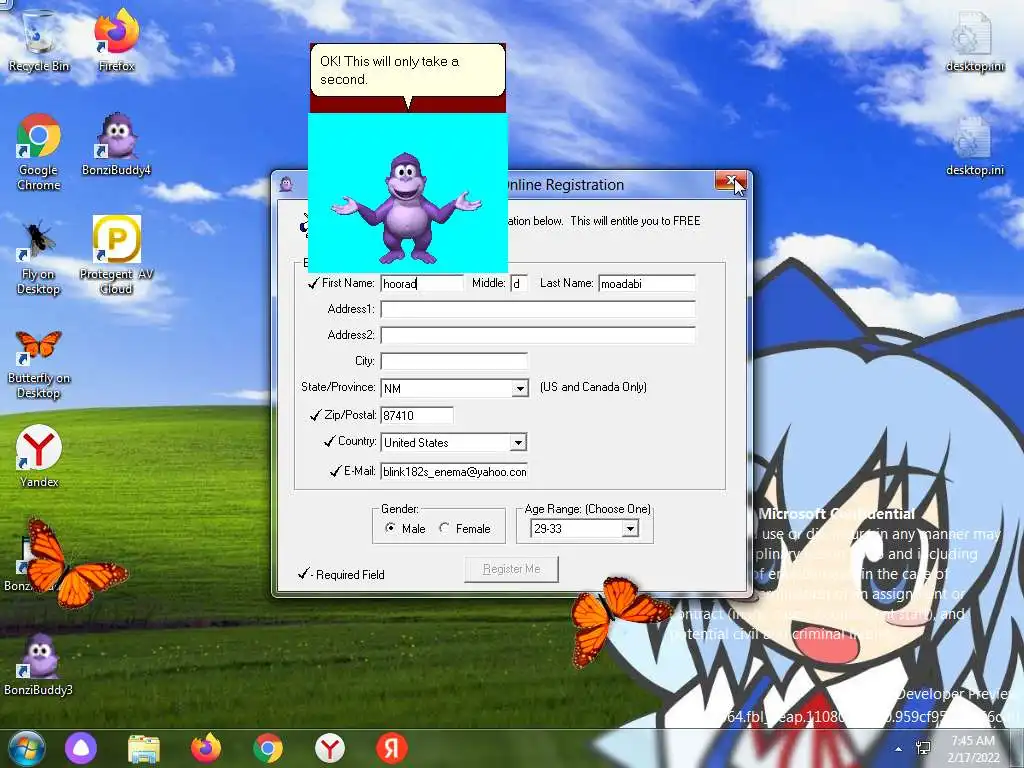
Task: Open the Yandex desktop shortcut
Action: coord(39,456)
